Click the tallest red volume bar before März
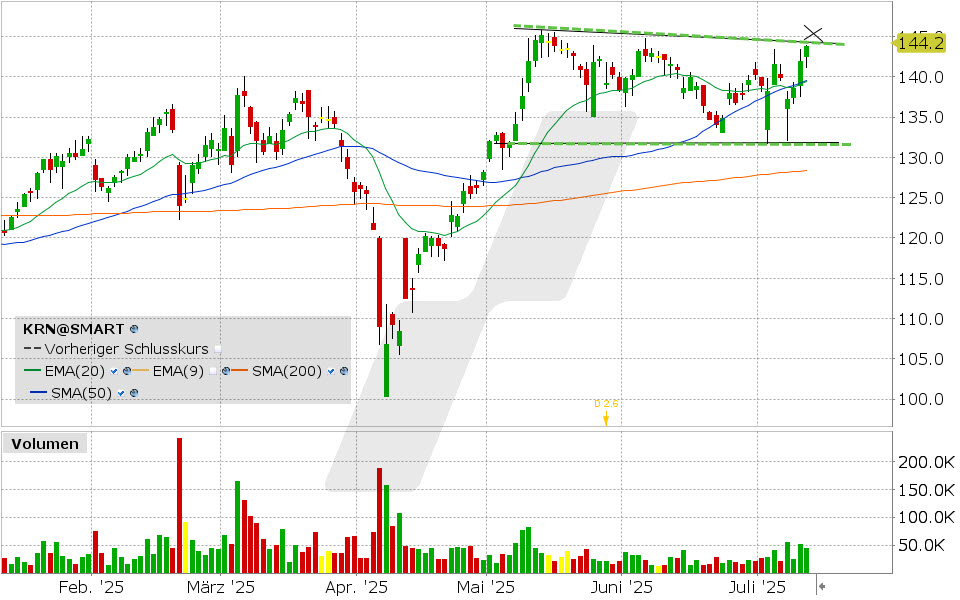Screen dimensions: 960x600 click(x=179, y=505)
